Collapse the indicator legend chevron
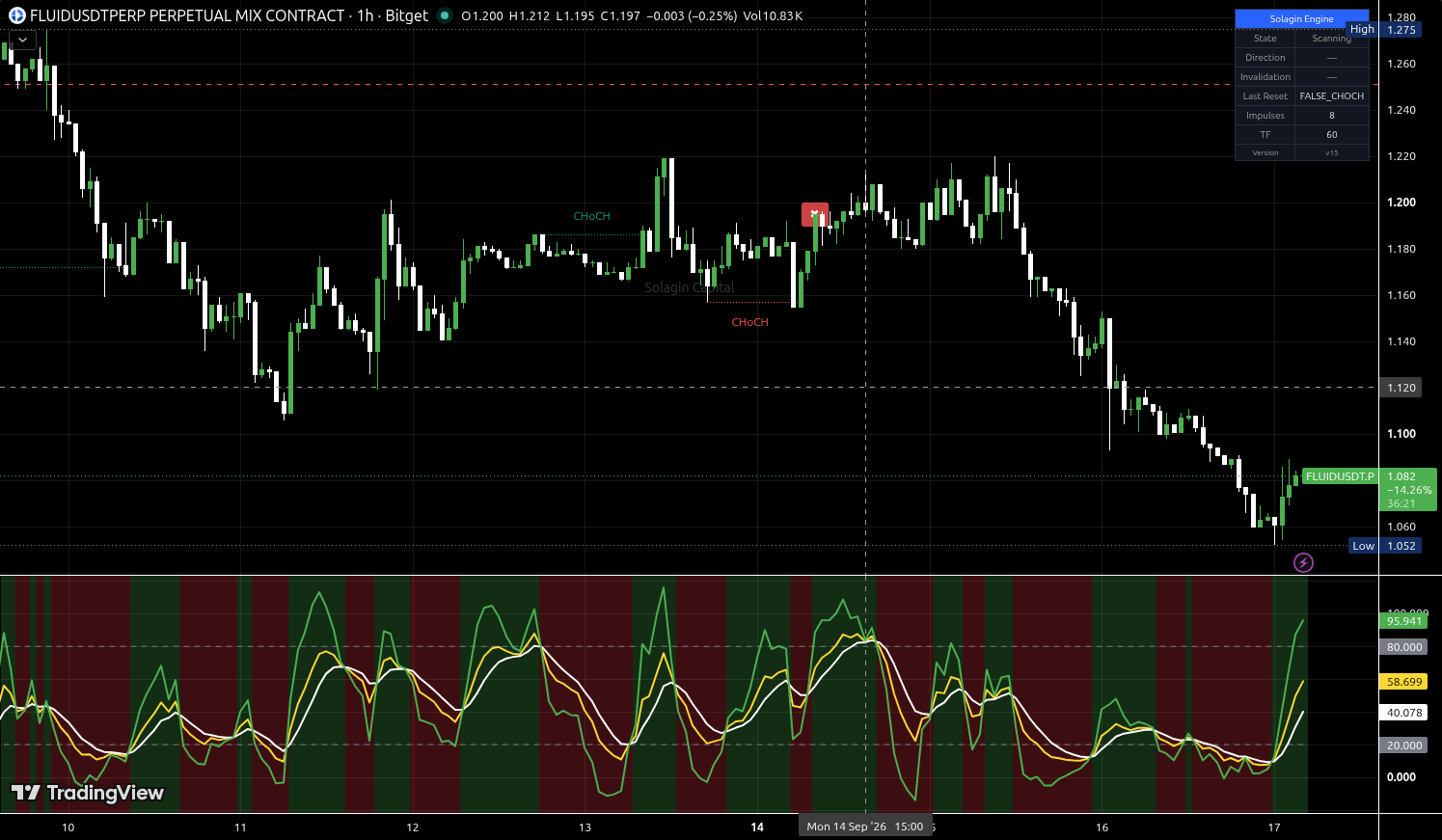1442x840 pixels. click(22, 41)
